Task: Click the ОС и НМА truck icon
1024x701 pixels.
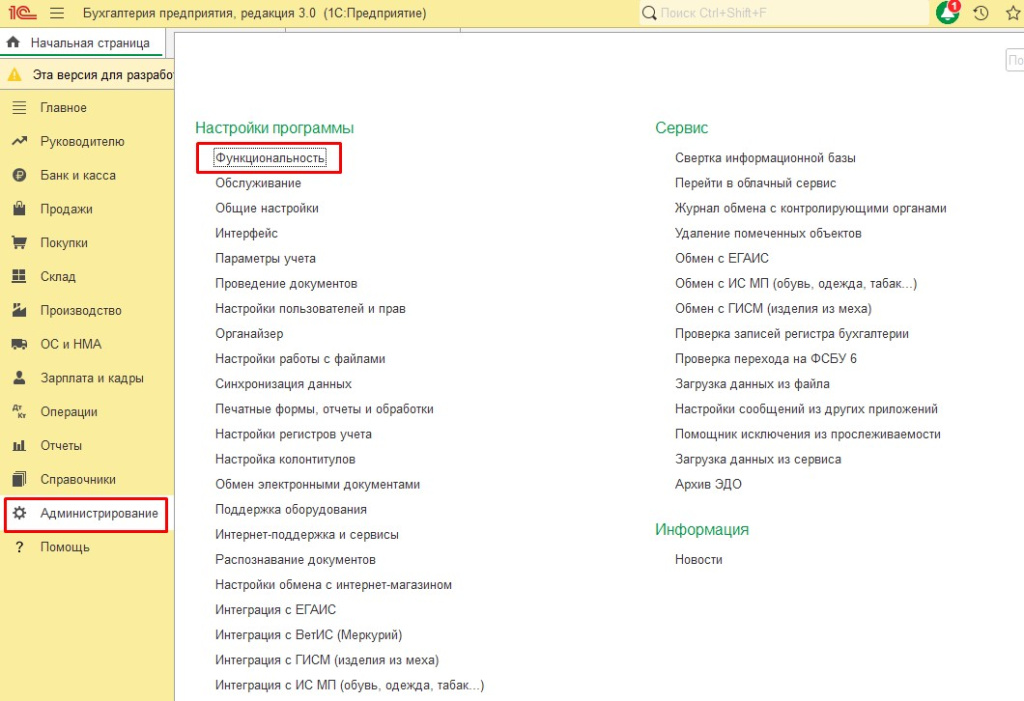Action: 20,344
